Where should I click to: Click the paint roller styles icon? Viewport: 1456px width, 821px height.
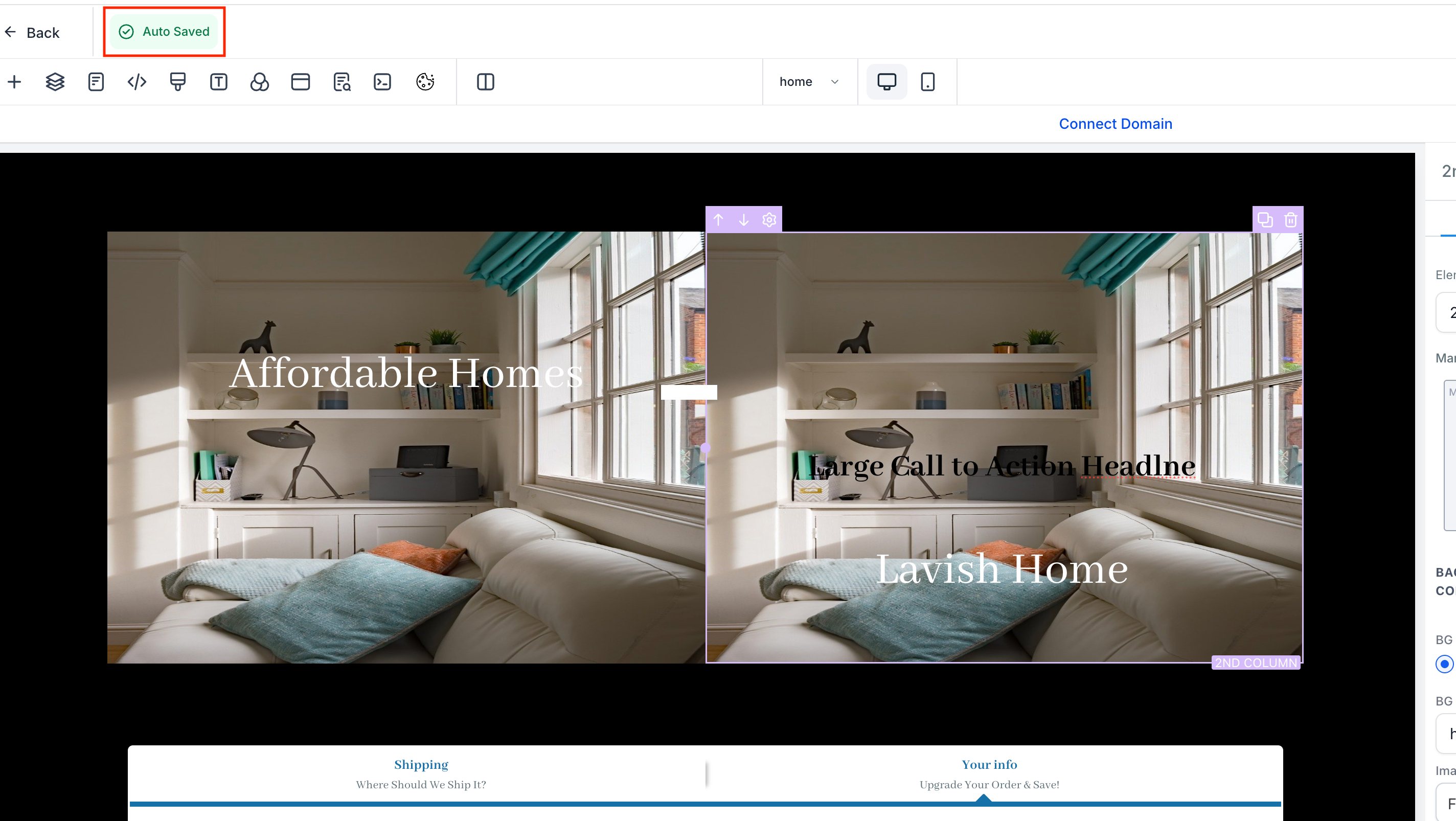(x=177, y=82)
